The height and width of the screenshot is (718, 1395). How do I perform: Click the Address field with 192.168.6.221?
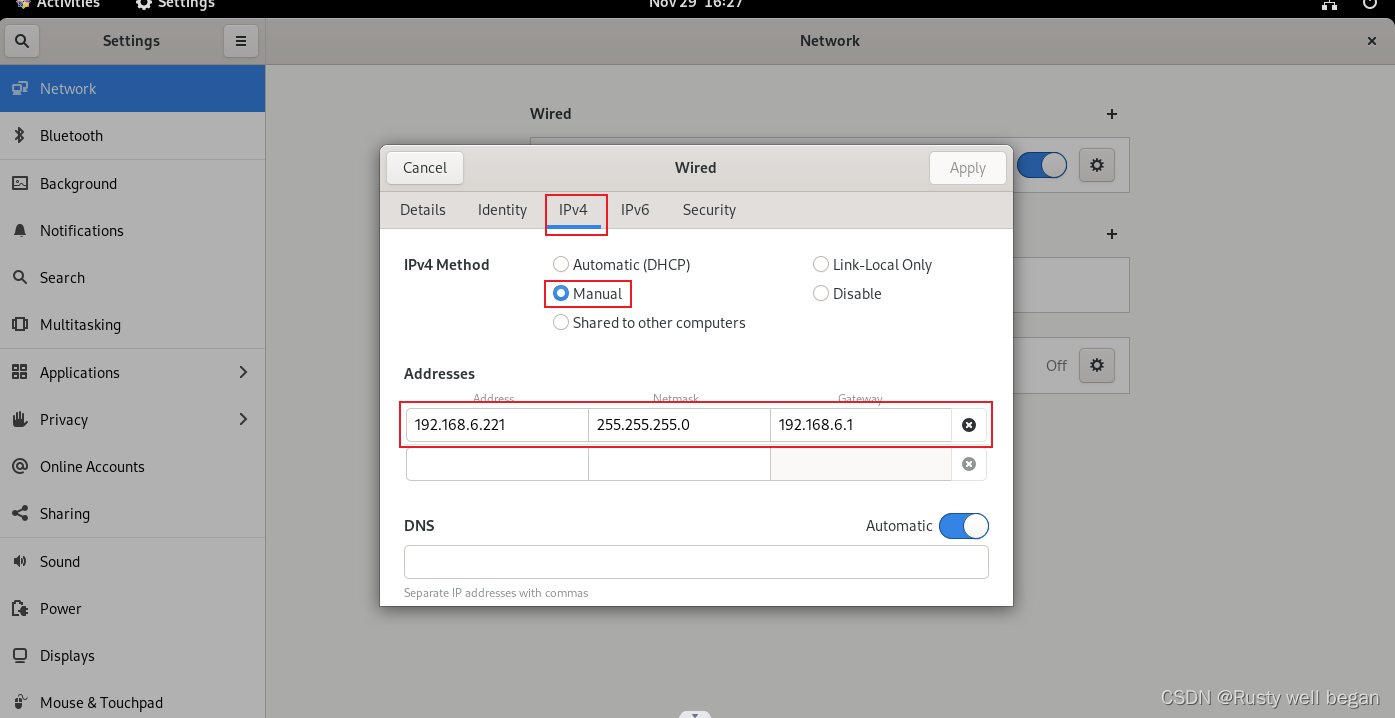coord(497,425)
